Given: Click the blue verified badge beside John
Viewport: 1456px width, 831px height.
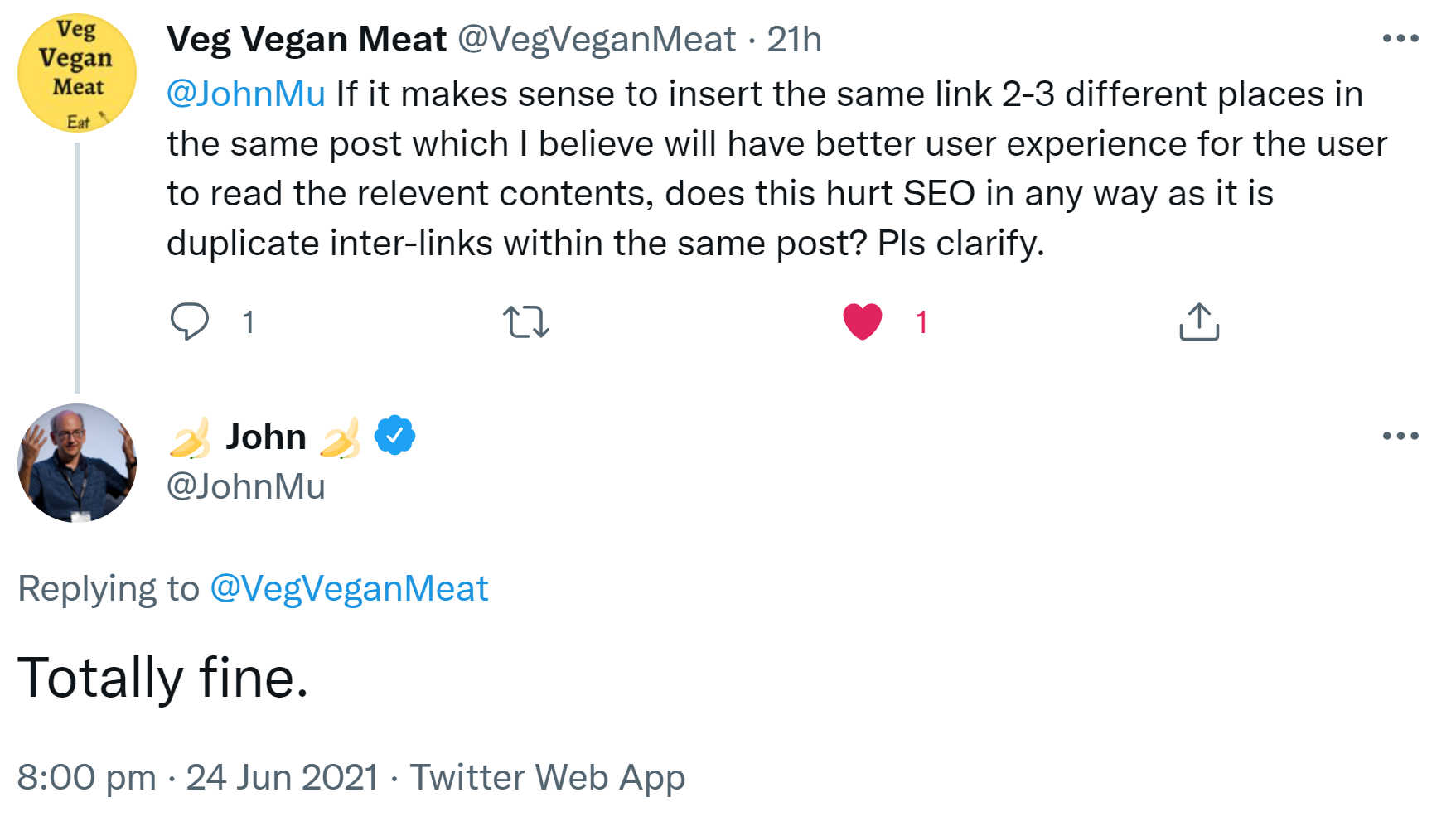Looking at the screenshot, I should (x=394, y=436).
